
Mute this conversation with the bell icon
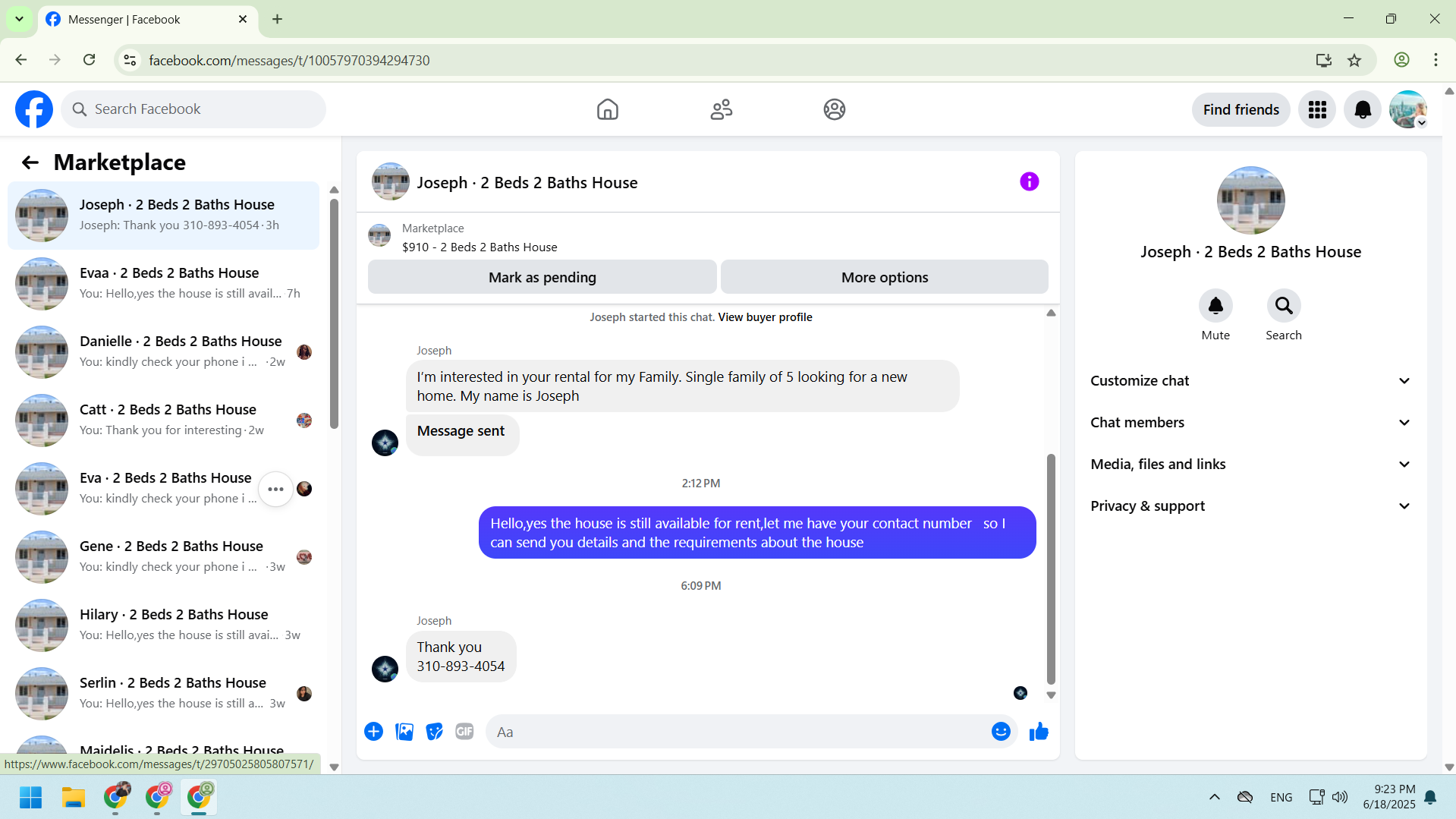tap(1215, 306)
